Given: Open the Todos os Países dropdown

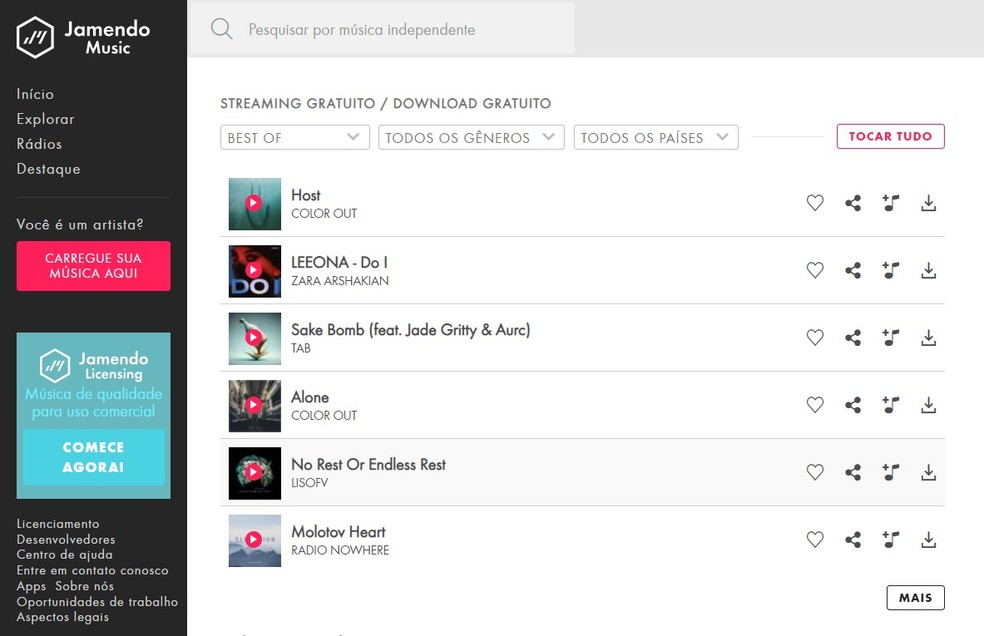Looking at the screenshot, I should click(x=656, y=138).
